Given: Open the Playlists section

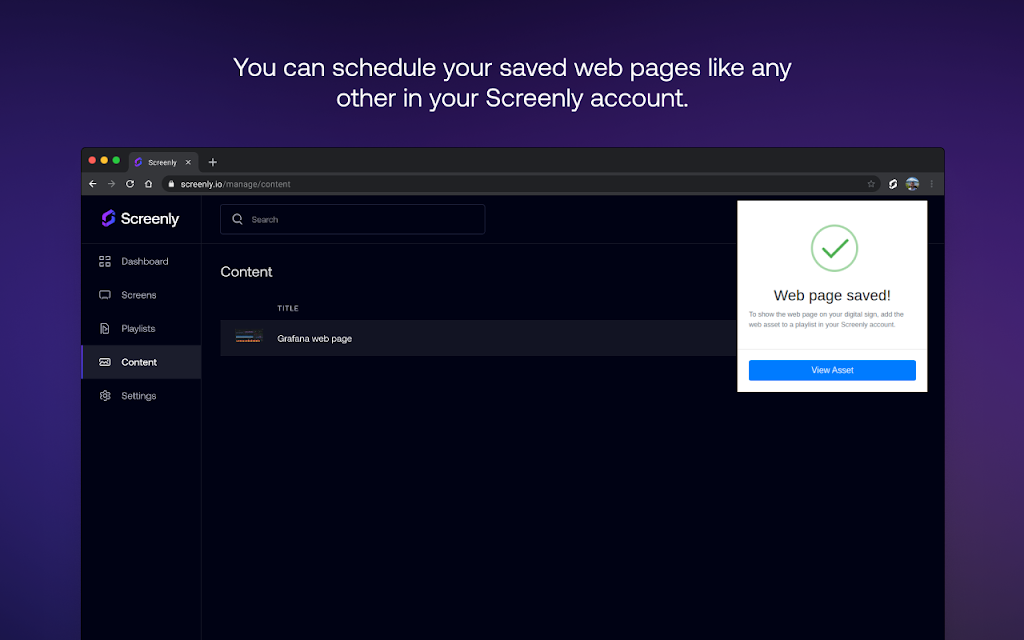Looking at the screenshot, I should point(141,328).
